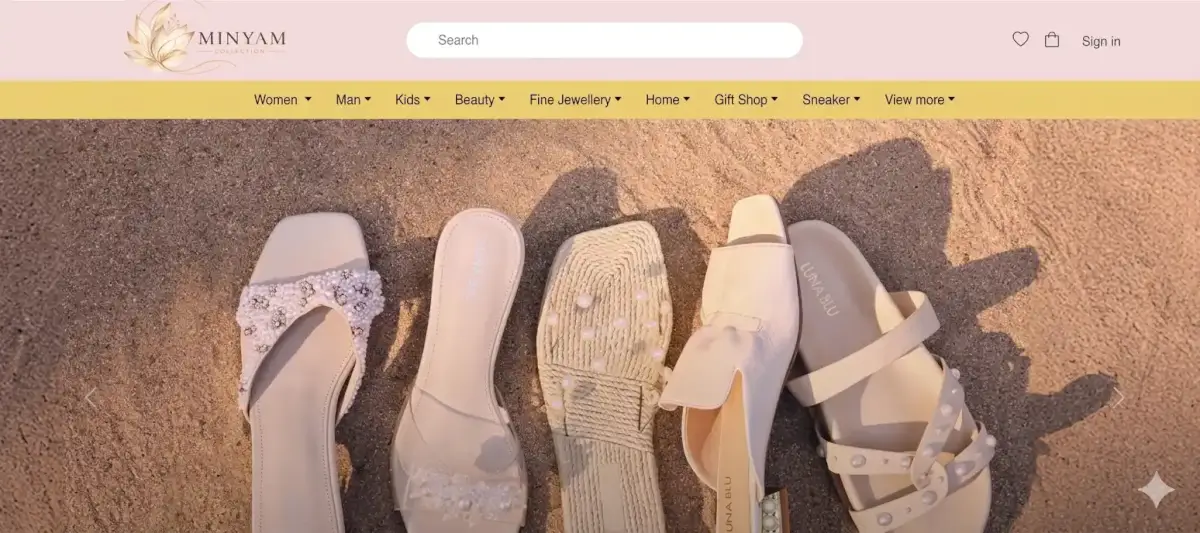Viewport: 1200px width, 533px height.
Task: Expand the Fine Jewellery dropdown menu
Action: pos(575,99)
